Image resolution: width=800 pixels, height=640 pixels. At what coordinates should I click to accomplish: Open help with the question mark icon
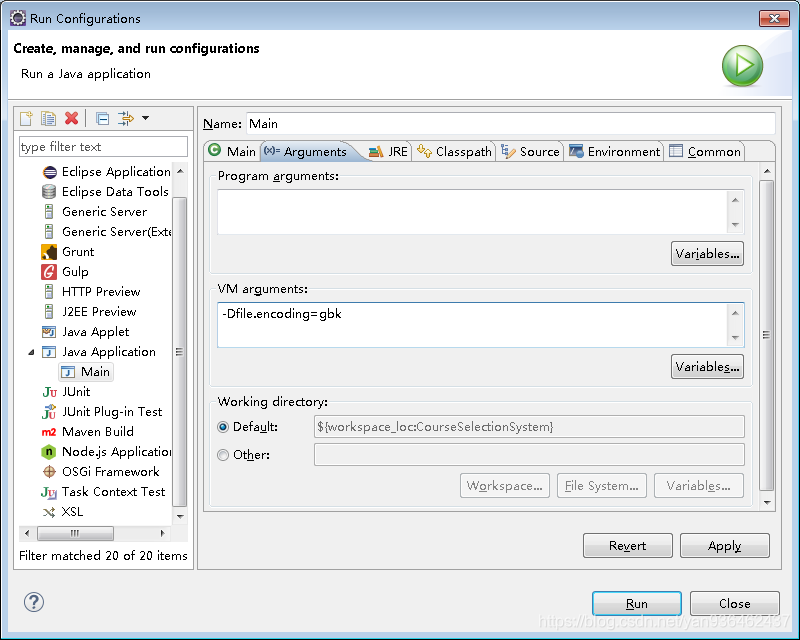click(34, 602)
